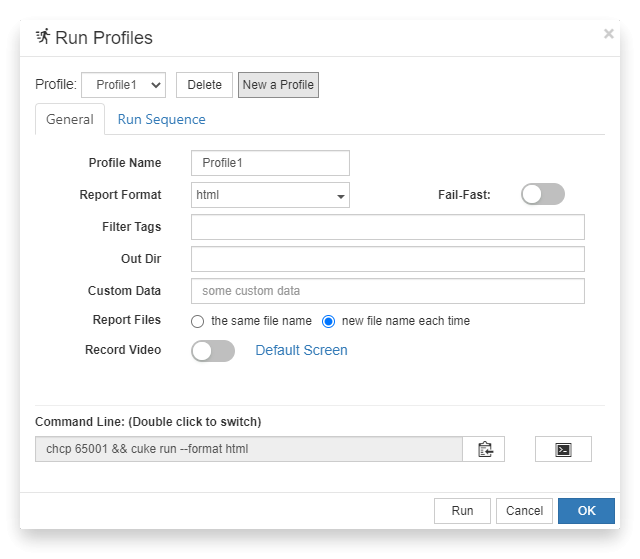Create a profile with New a Profile
This screenshot has height=559, width=640.
(278, 85)
